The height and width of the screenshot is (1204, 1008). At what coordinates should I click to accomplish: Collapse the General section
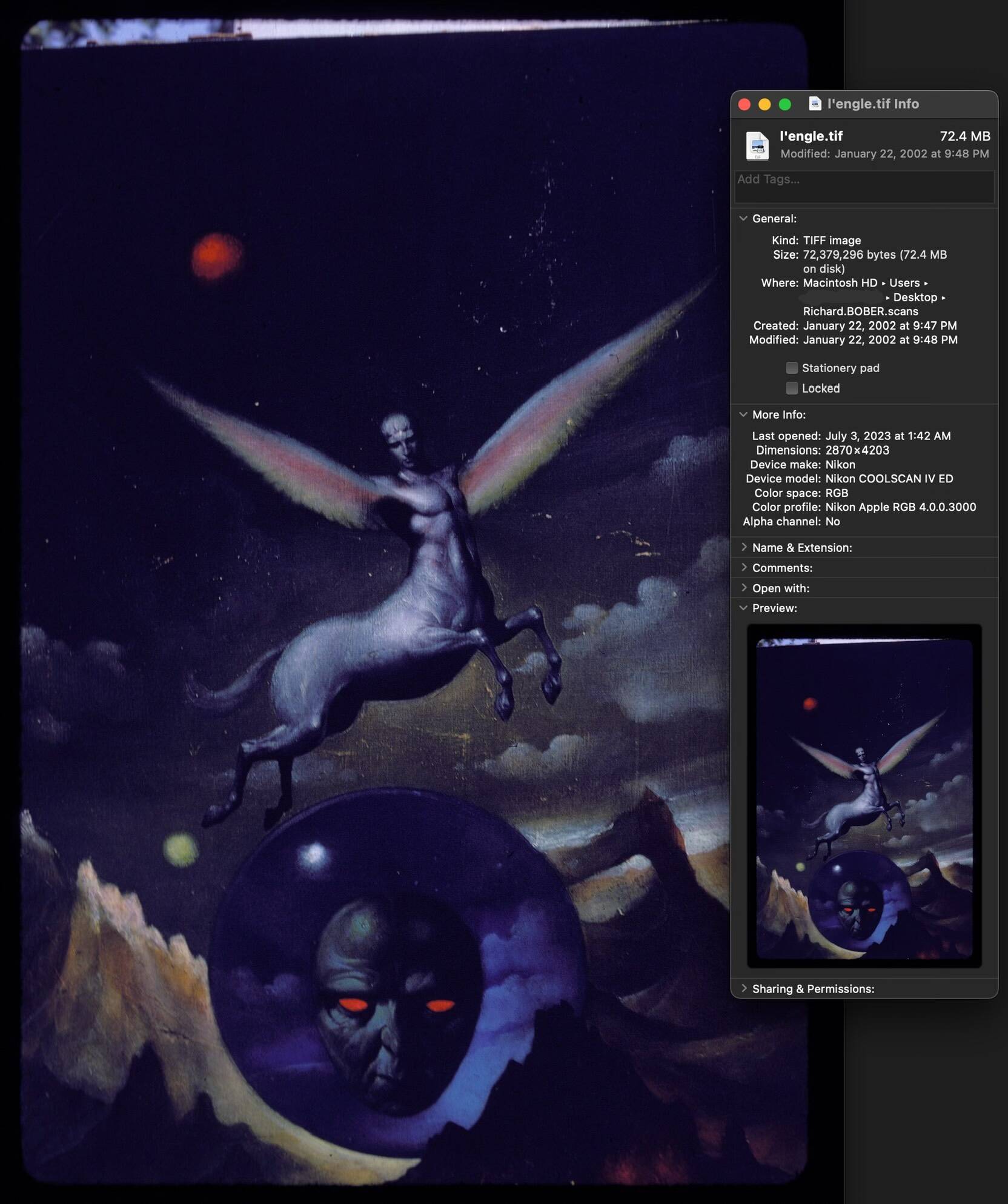coord(743,219)
